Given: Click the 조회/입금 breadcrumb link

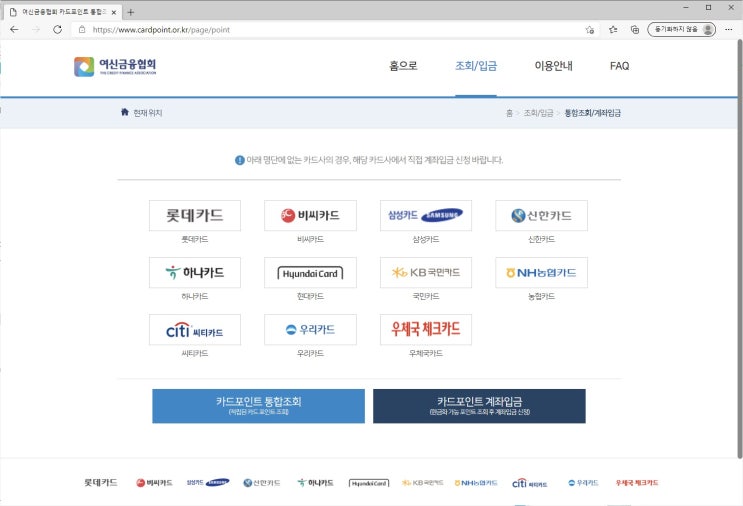Looking at the screenshot, I should point(538,113).
